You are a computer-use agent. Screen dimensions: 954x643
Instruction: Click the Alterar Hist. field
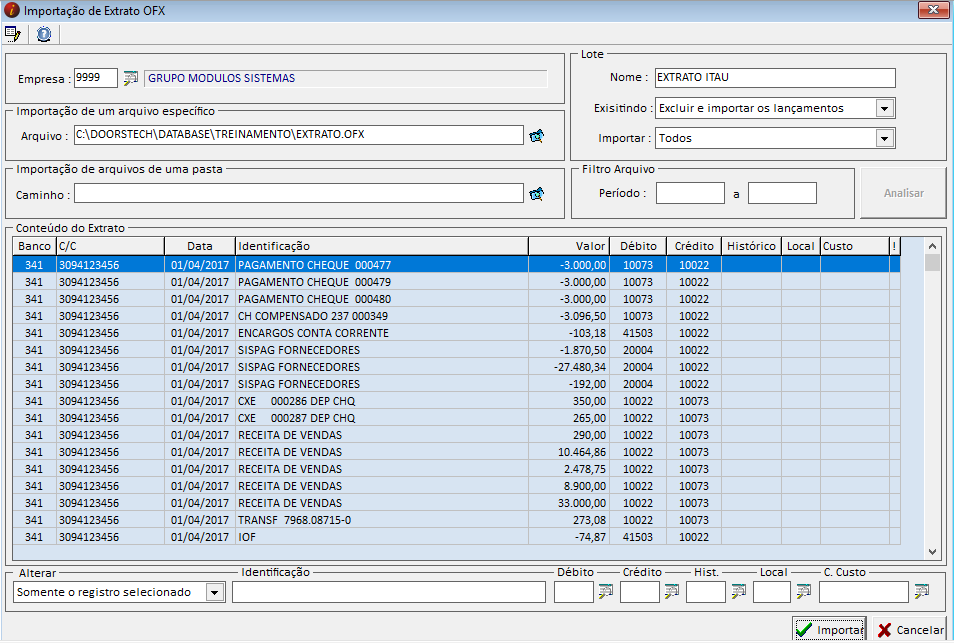point(706,592)
